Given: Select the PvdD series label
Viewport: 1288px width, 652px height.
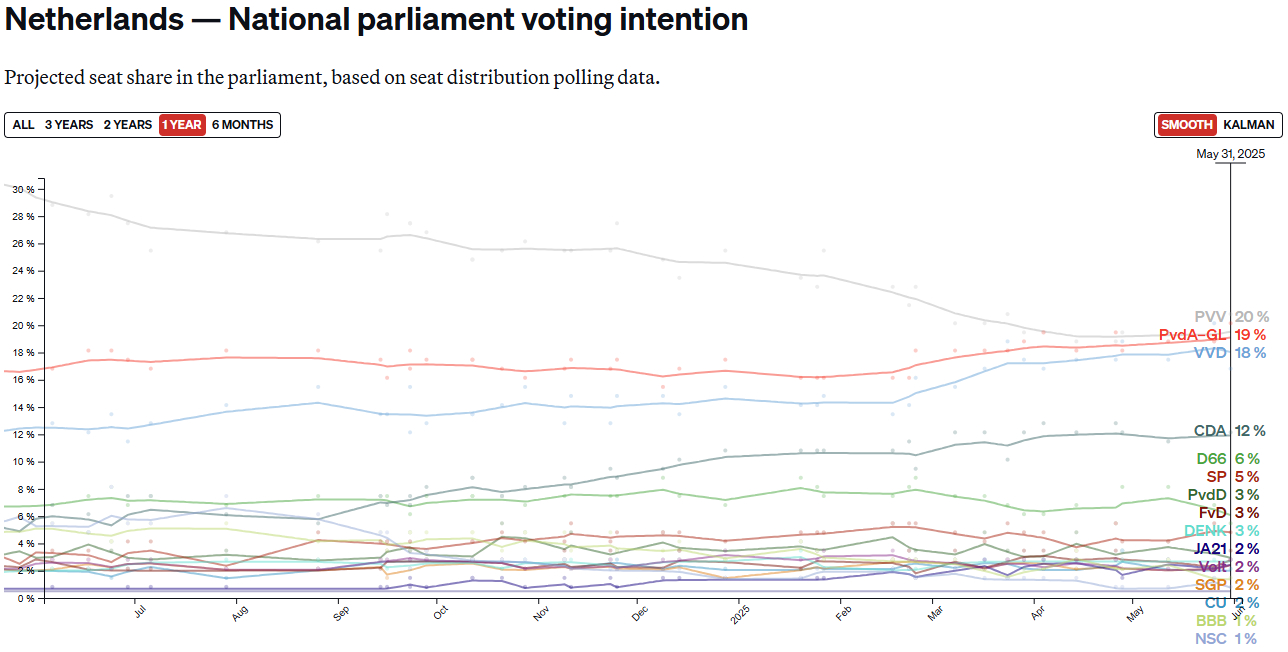Looking at the screenshot, I should (x=1208, y=495).
